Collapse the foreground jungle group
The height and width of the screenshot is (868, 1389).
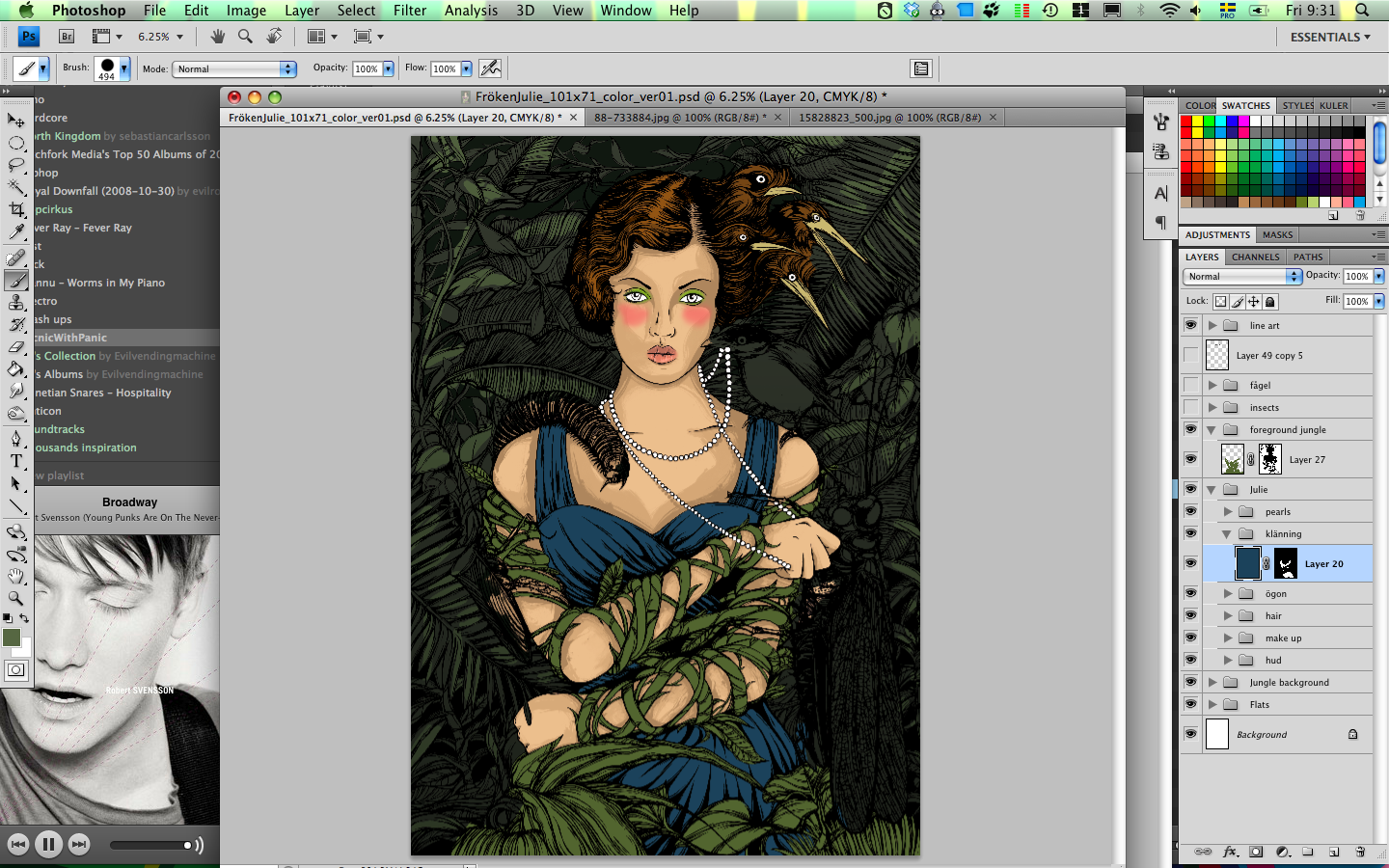1212,430
